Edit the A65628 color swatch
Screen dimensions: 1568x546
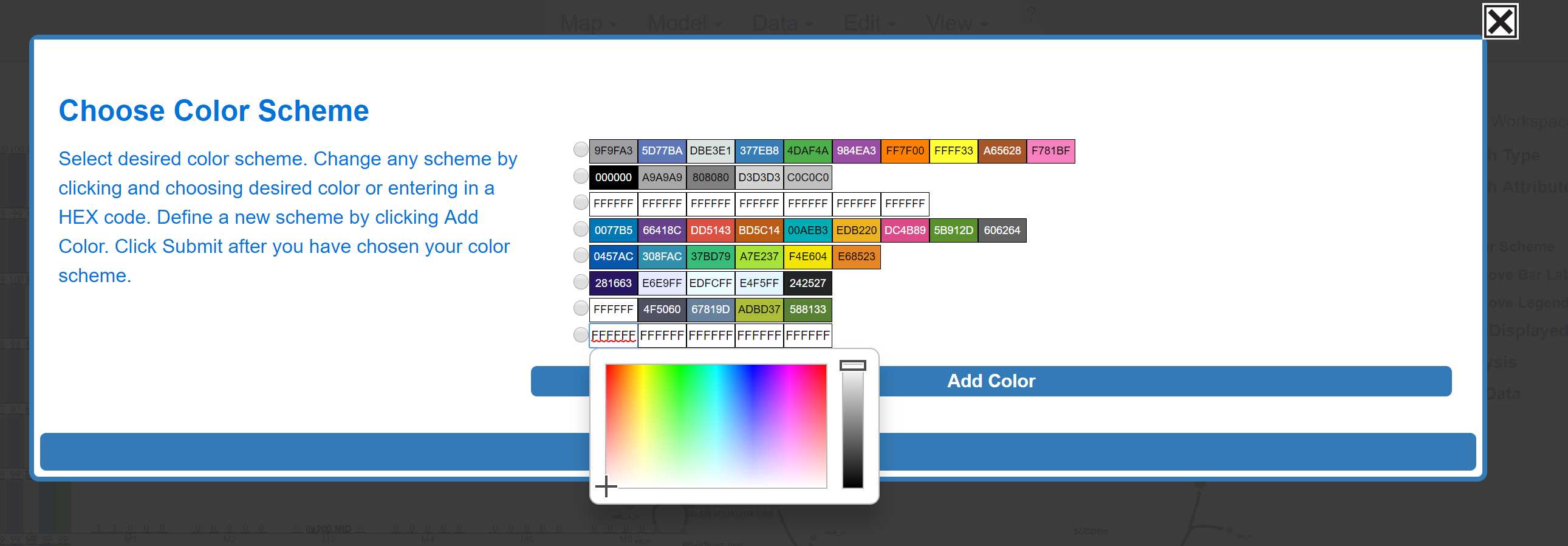[x=1002, y=151]
